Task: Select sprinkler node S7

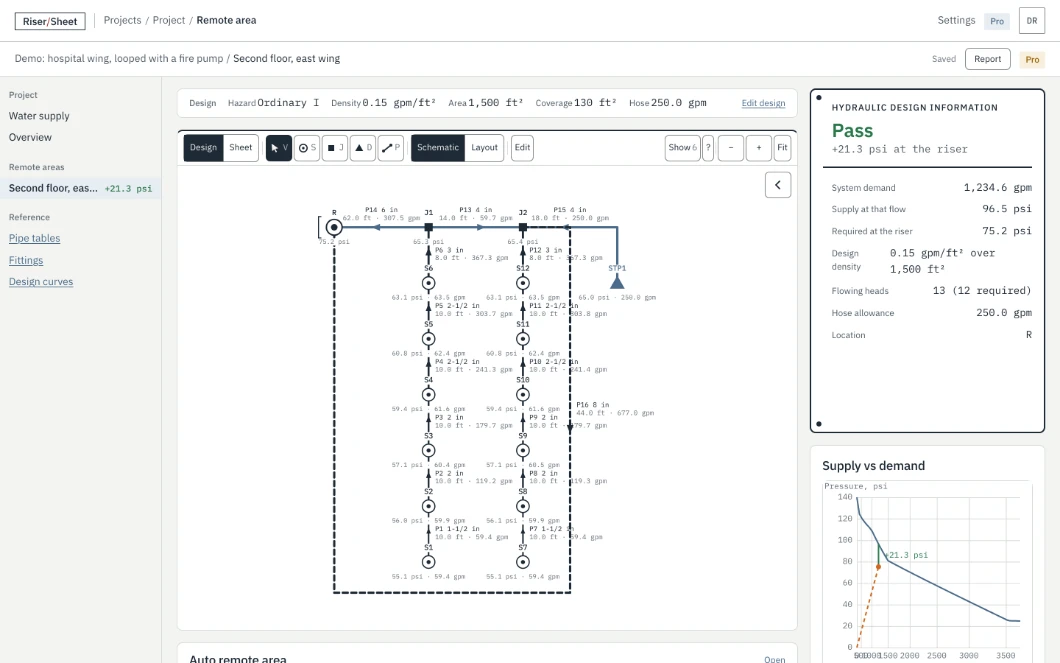Action: (x=523, y=562)
